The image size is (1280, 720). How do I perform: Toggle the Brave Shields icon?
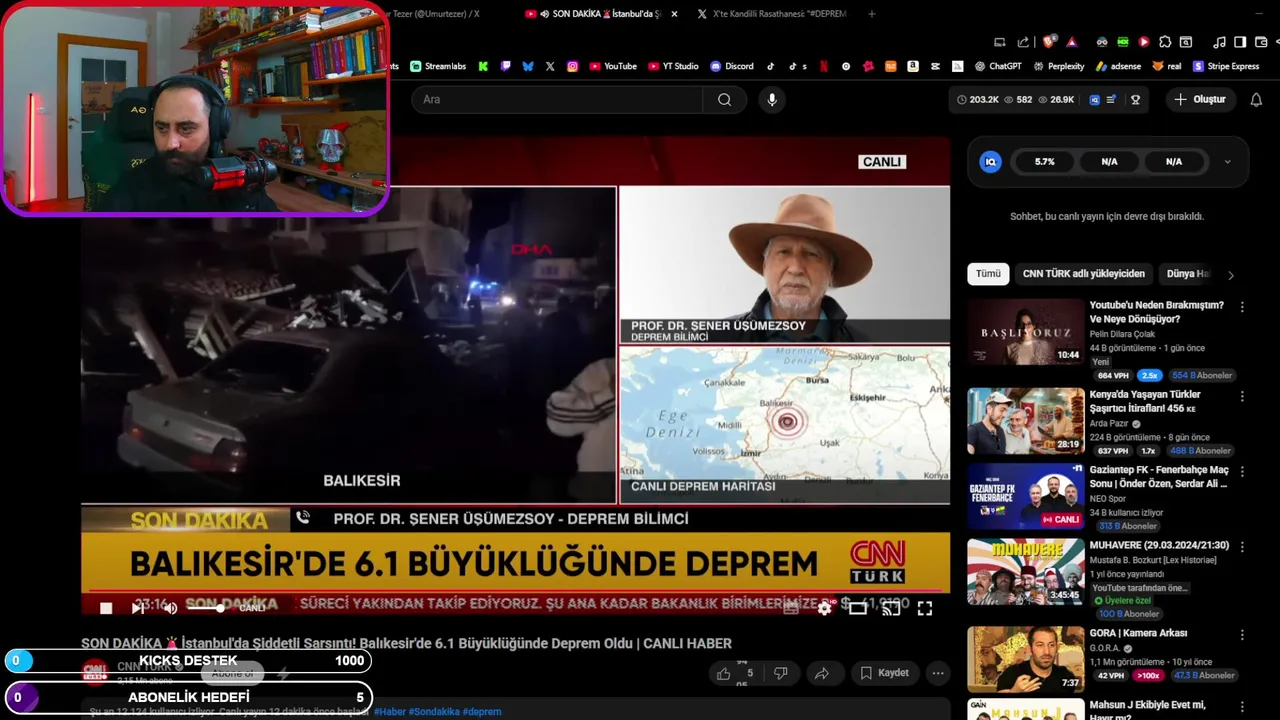point(1049,42)
